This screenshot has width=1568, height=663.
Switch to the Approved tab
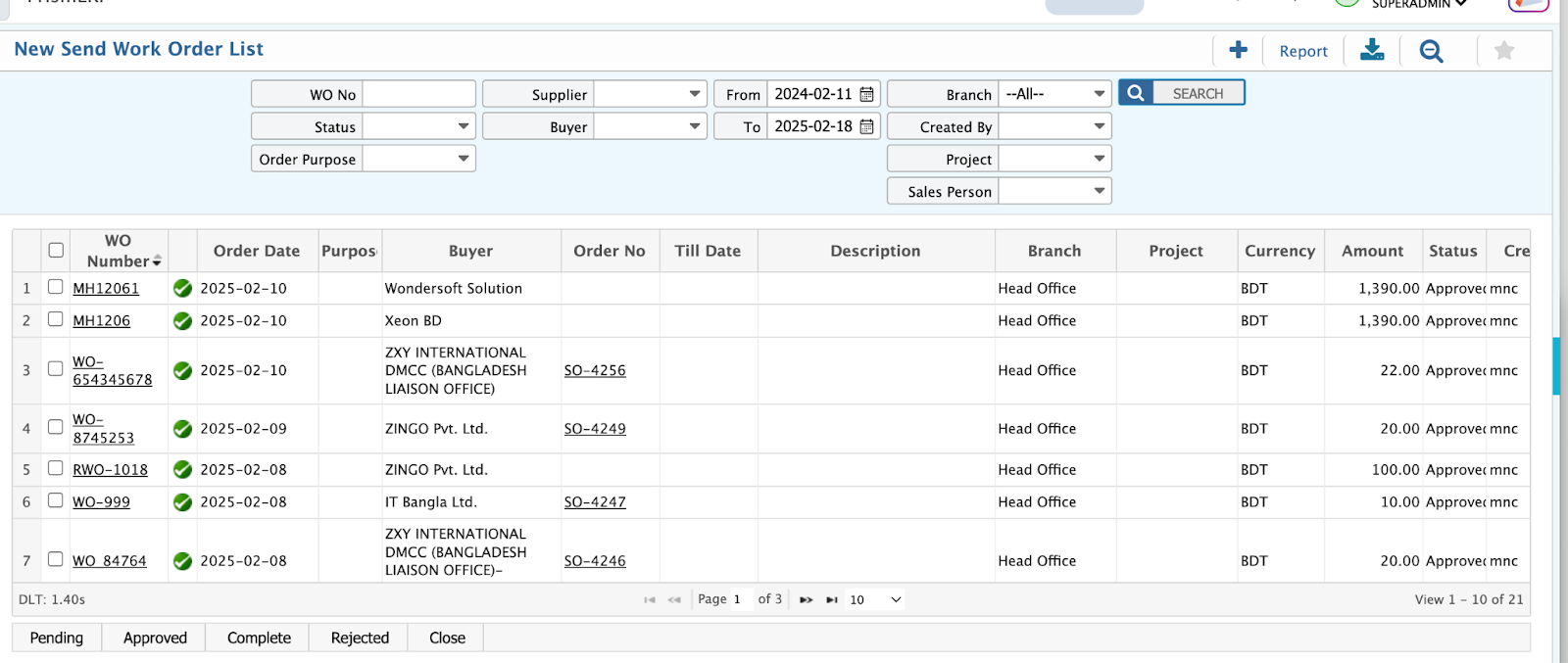point(155,638)
